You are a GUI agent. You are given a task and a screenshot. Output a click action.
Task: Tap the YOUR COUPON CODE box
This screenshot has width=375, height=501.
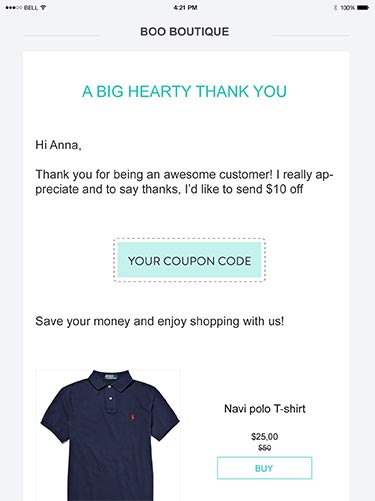tap(189, 260)
